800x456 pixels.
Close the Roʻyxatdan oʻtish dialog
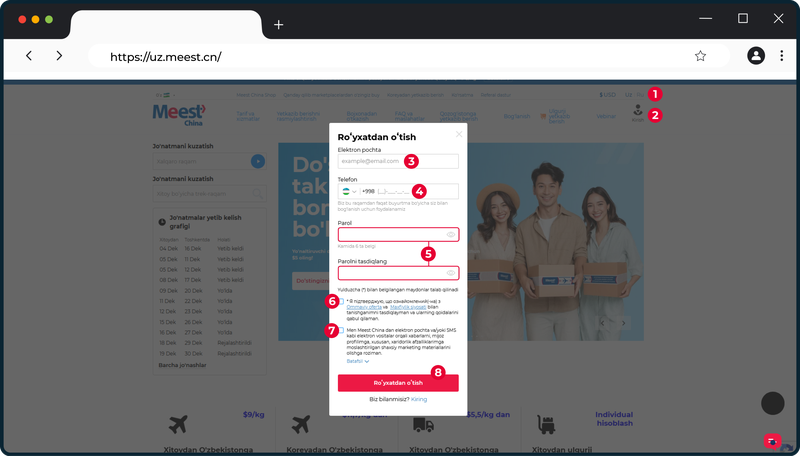click(459, 134)
